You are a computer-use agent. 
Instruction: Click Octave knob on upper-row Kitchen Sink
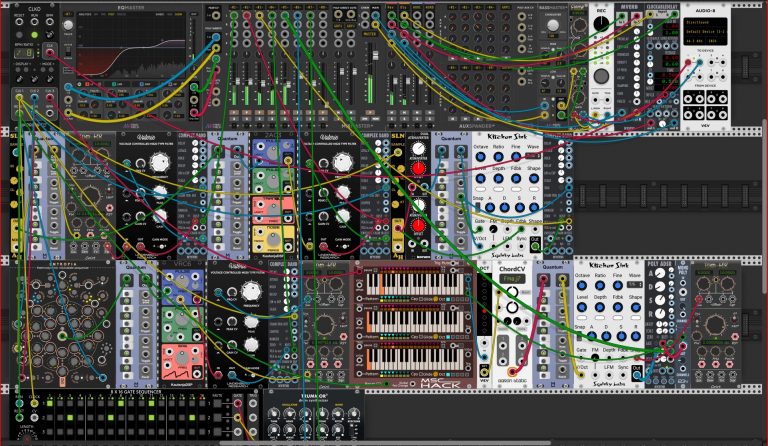(480, 157)
